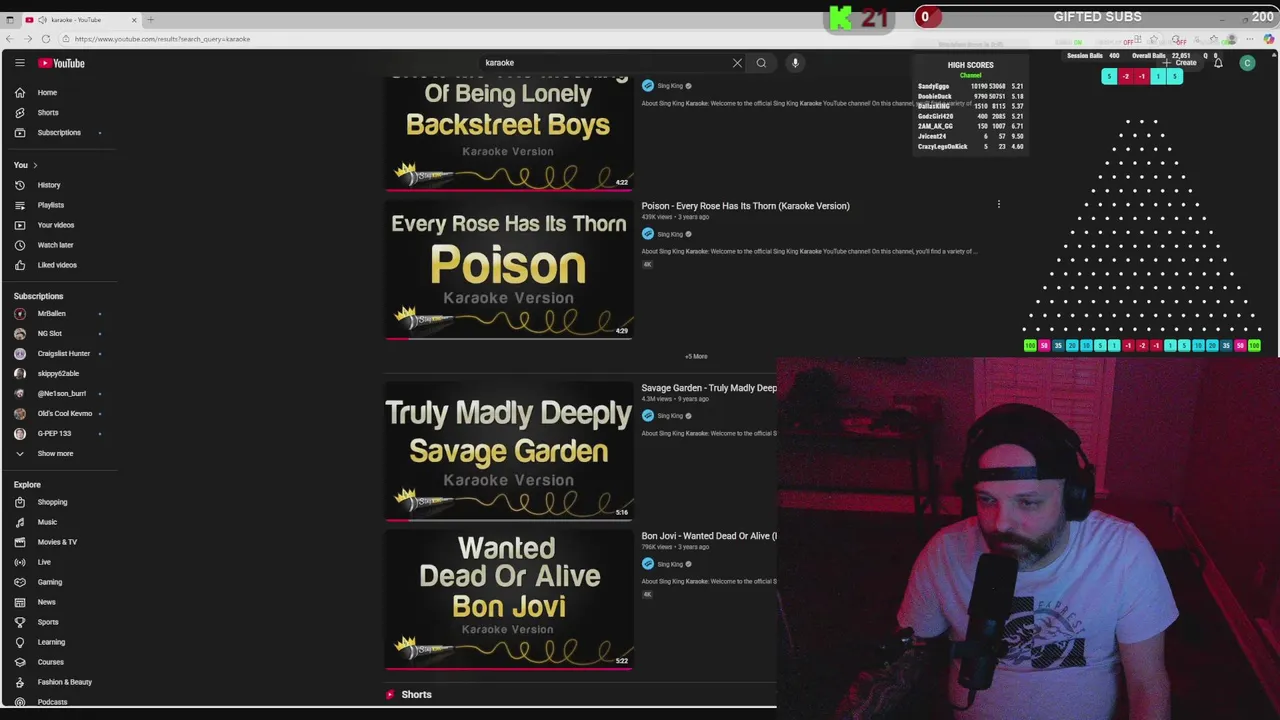Screen dimensions: 1280x720
Task: Expand +5 More results
Action: (x=696, y=356)
